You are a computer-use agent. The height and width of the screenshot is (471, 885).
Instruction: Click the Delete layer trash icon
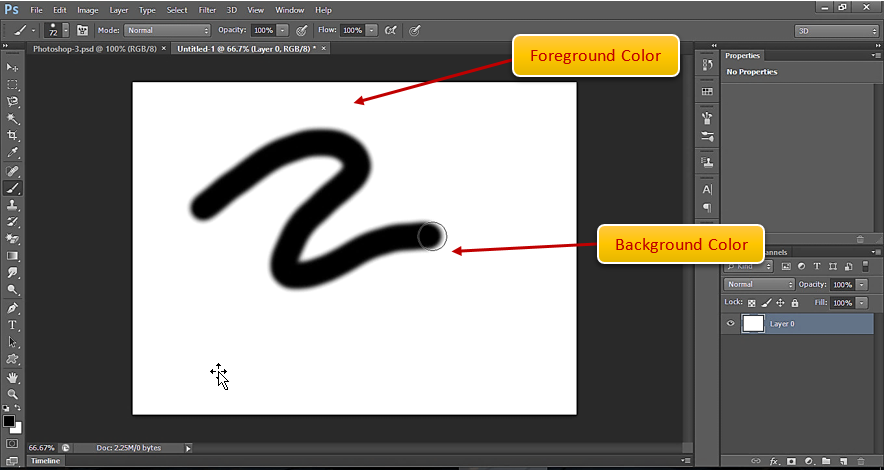[x=860, y=461]
